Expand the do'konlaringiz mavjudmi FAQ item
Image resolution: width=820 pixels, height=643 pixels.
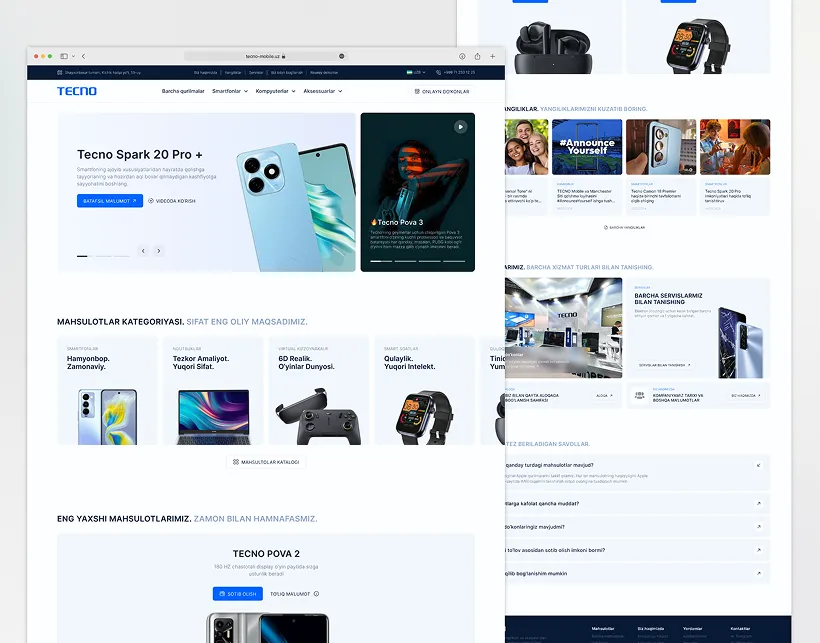[758, 527]
